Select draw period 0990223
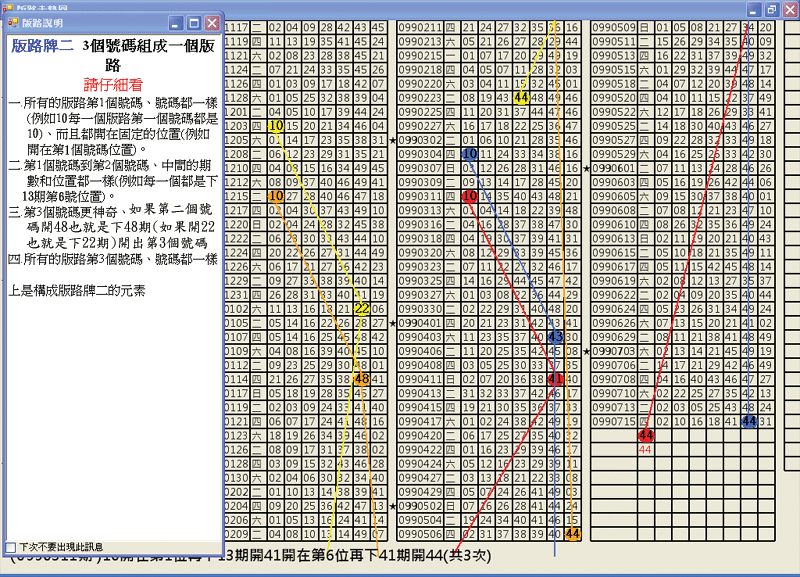 pos(420,97)
